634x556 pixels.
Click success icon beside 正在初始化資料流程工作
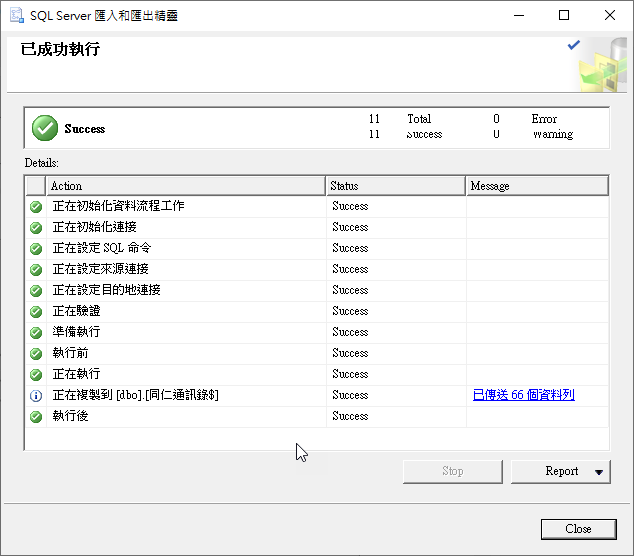[36, 207]
